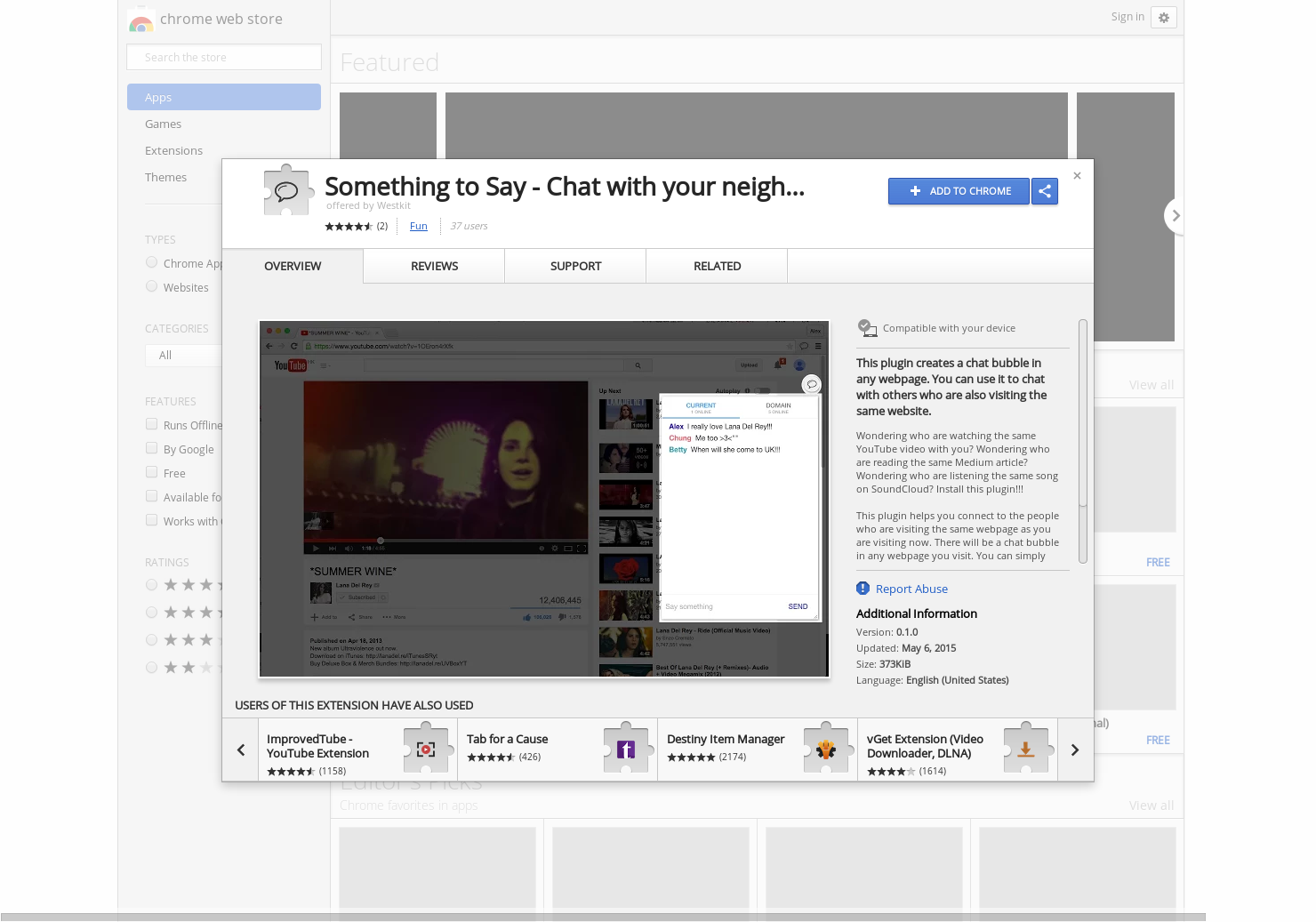The width and height of the screenshot is (1316, 922).
Task: Show previous related extensions arrow
Action: [240, 750]
